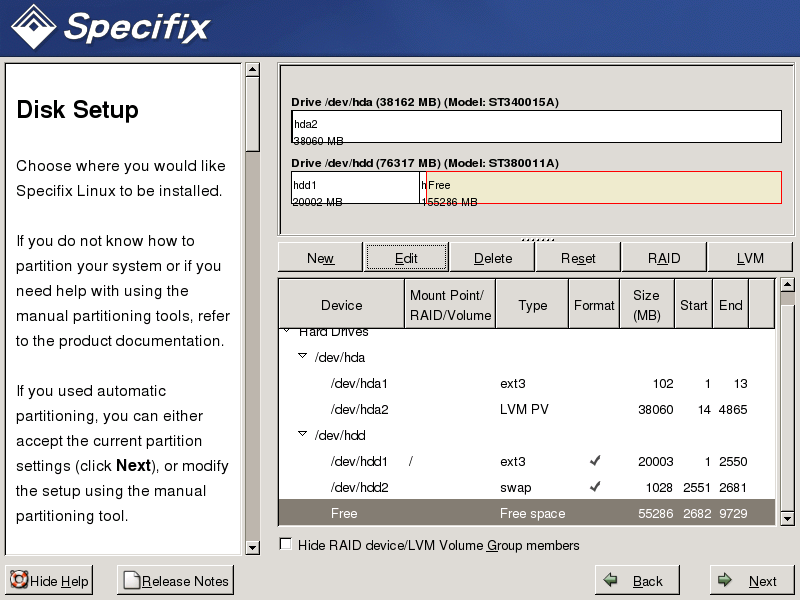
Task: Click the Back arrow icon
Action: [610, 581]
